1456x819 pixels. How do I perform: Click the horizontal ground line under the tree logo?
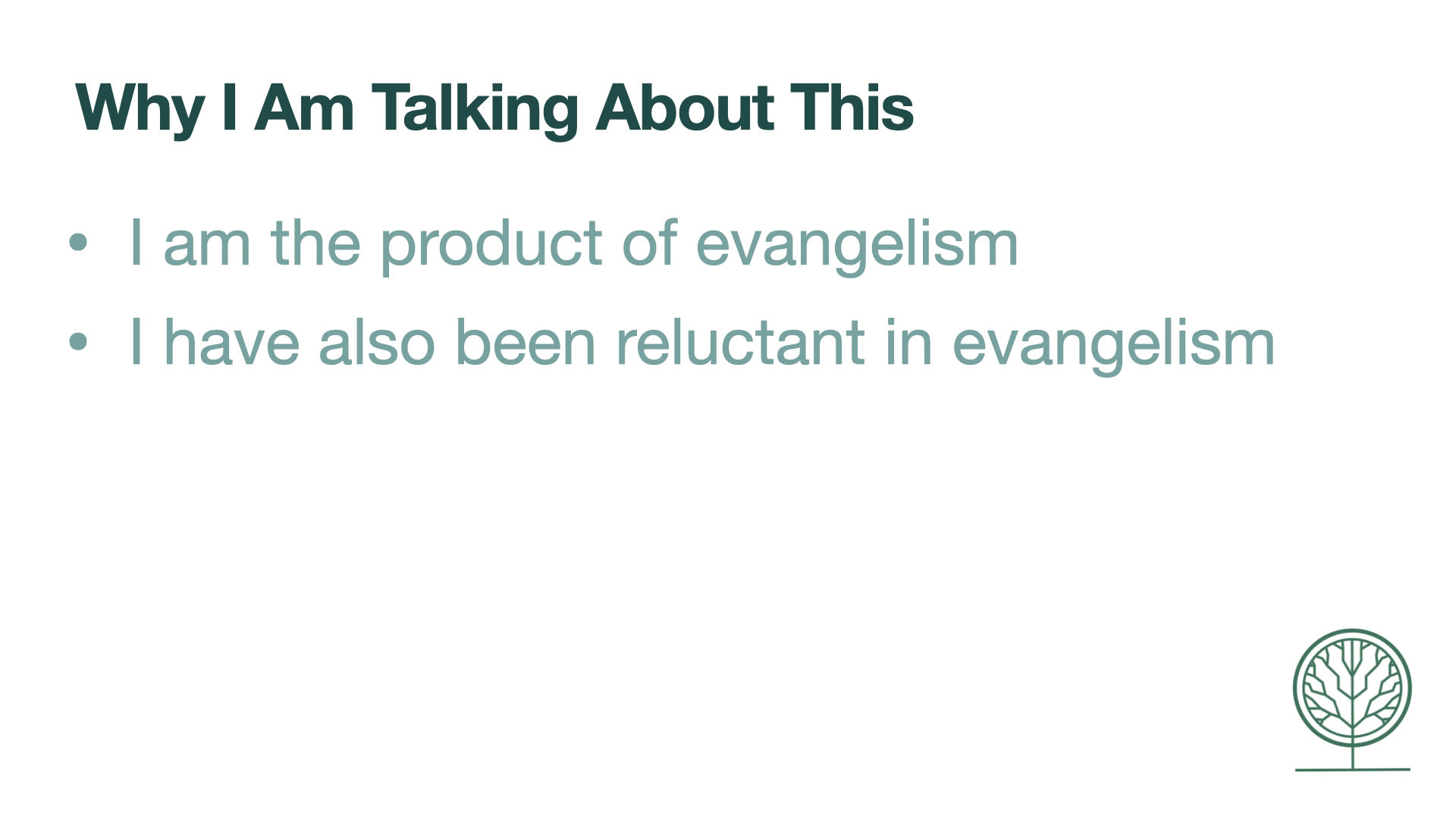coord(1352,770)
